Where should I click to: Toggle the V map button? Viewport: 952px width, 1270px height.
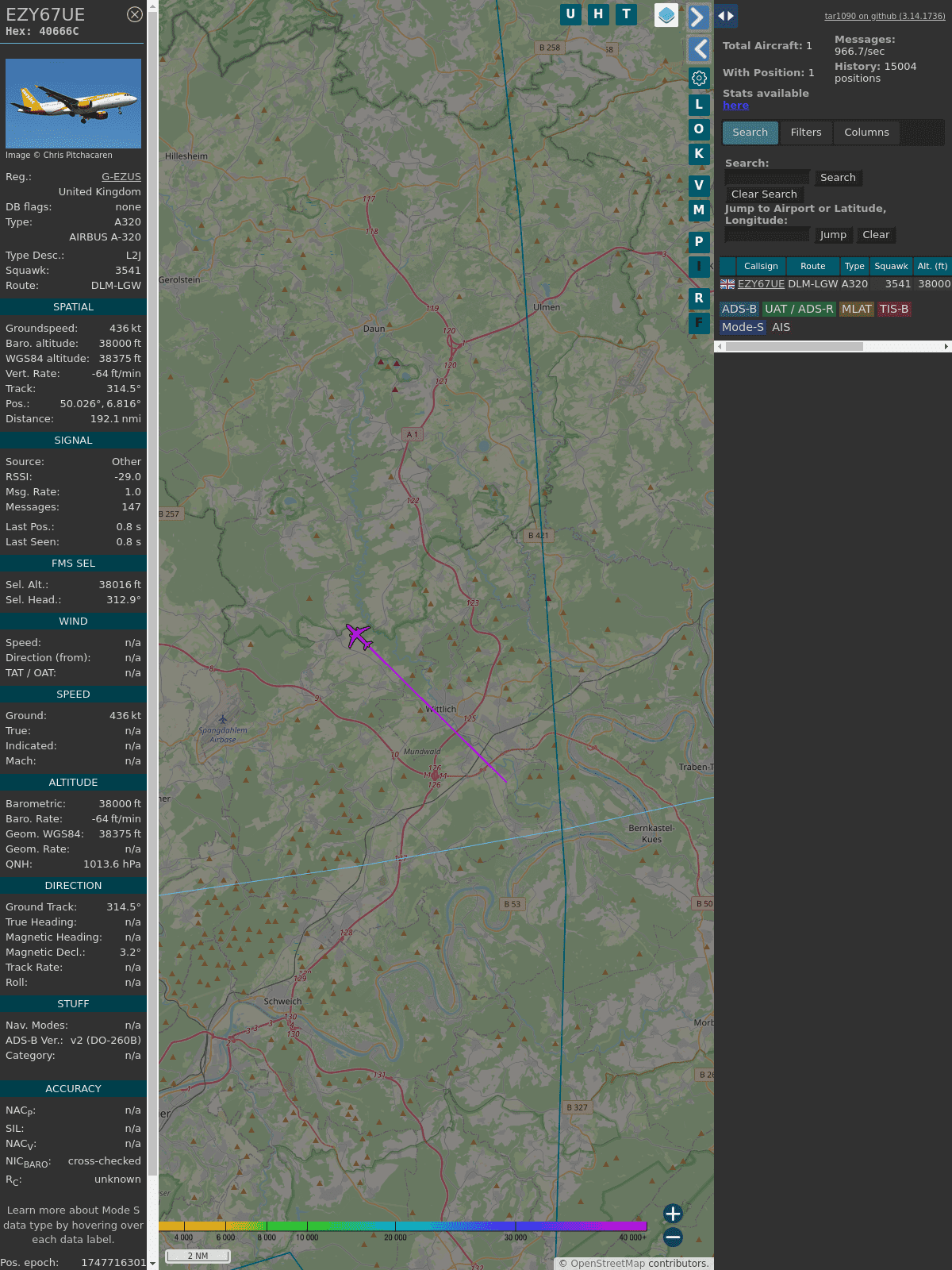[699, 185]
